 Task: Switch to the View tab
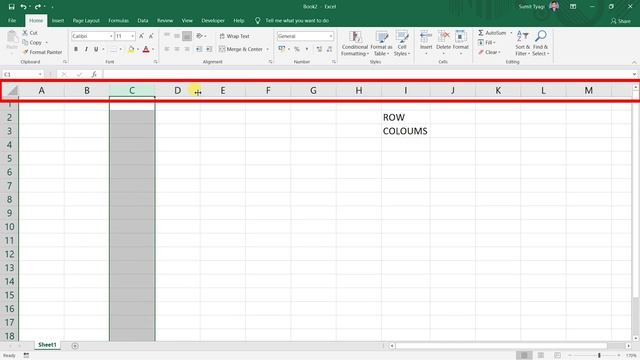click(187, 20)
